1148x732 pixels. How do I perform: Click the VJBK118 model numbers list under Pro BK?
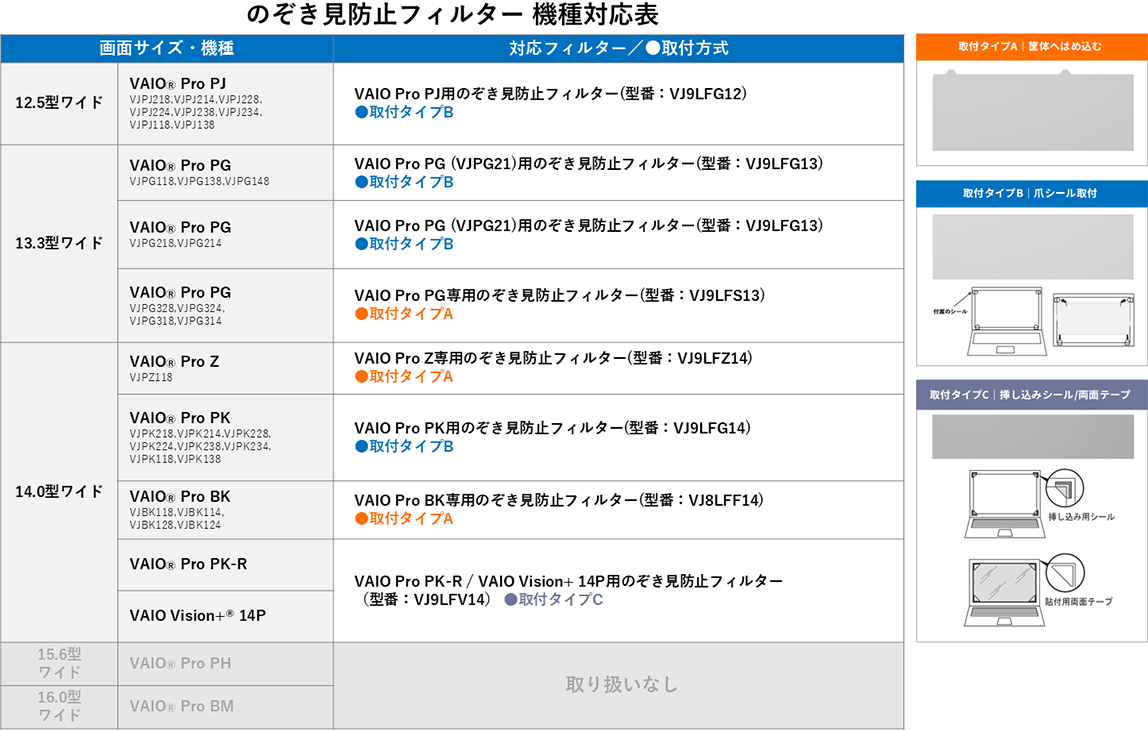(x=177, y=519)
